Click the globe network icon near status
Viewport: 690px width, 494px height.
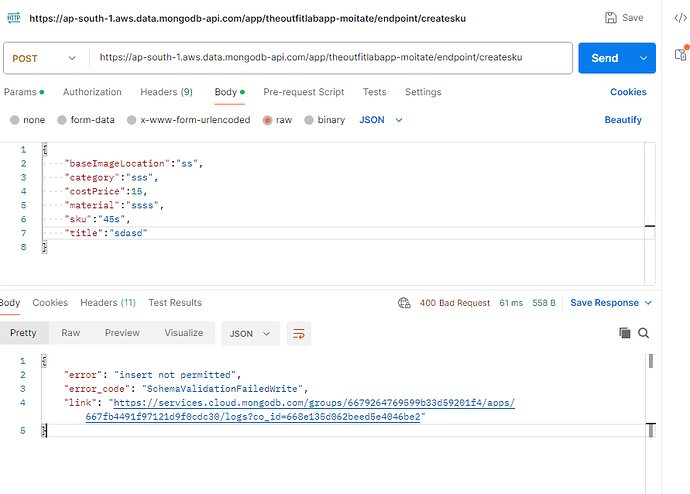click(x=404, y=303)
